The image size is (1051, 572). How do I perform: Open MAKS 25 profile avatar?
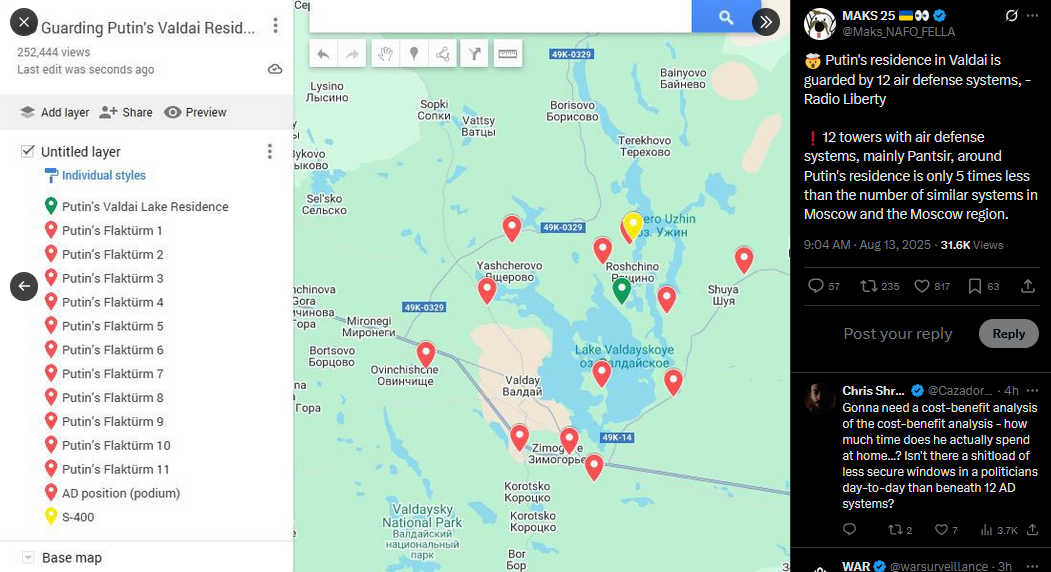pos(819,24)
